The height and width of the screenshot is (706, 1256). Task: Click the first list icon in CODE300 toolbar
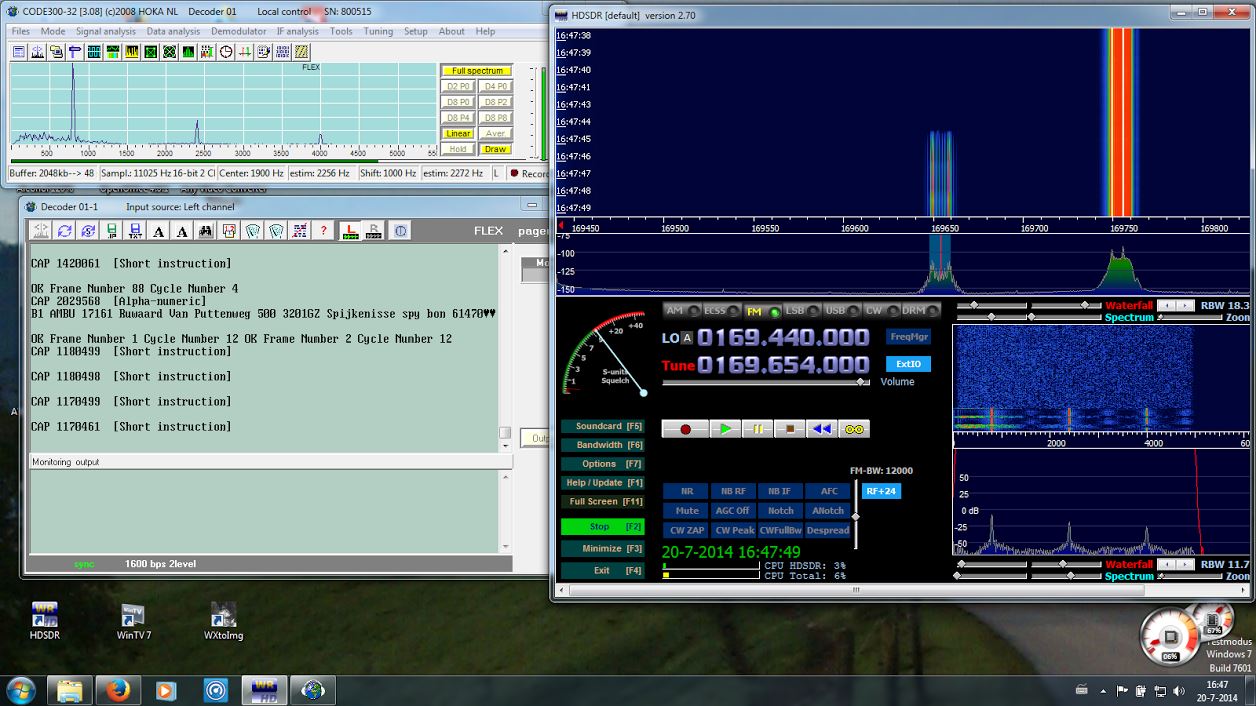pyautogui.click(x=19, y=52)
